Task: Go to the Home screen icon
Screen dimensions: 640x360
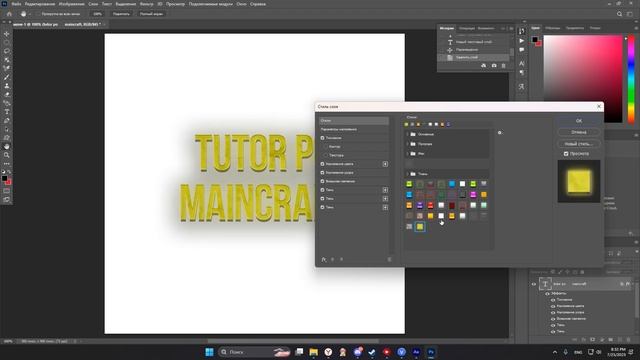Action: tap(9, 14)
